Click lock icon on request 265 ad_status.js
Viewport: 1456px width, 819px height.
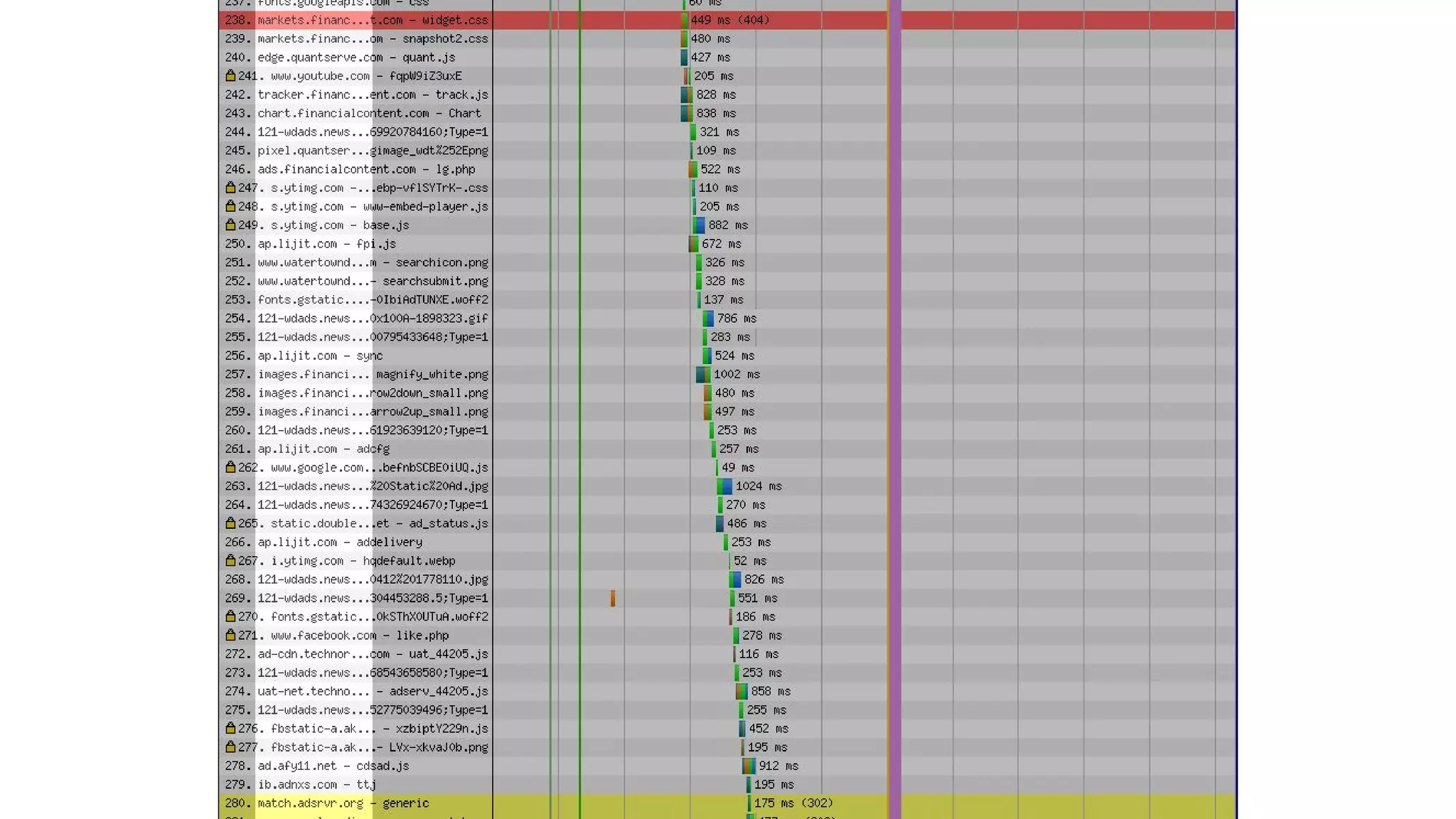pos(230,523)
